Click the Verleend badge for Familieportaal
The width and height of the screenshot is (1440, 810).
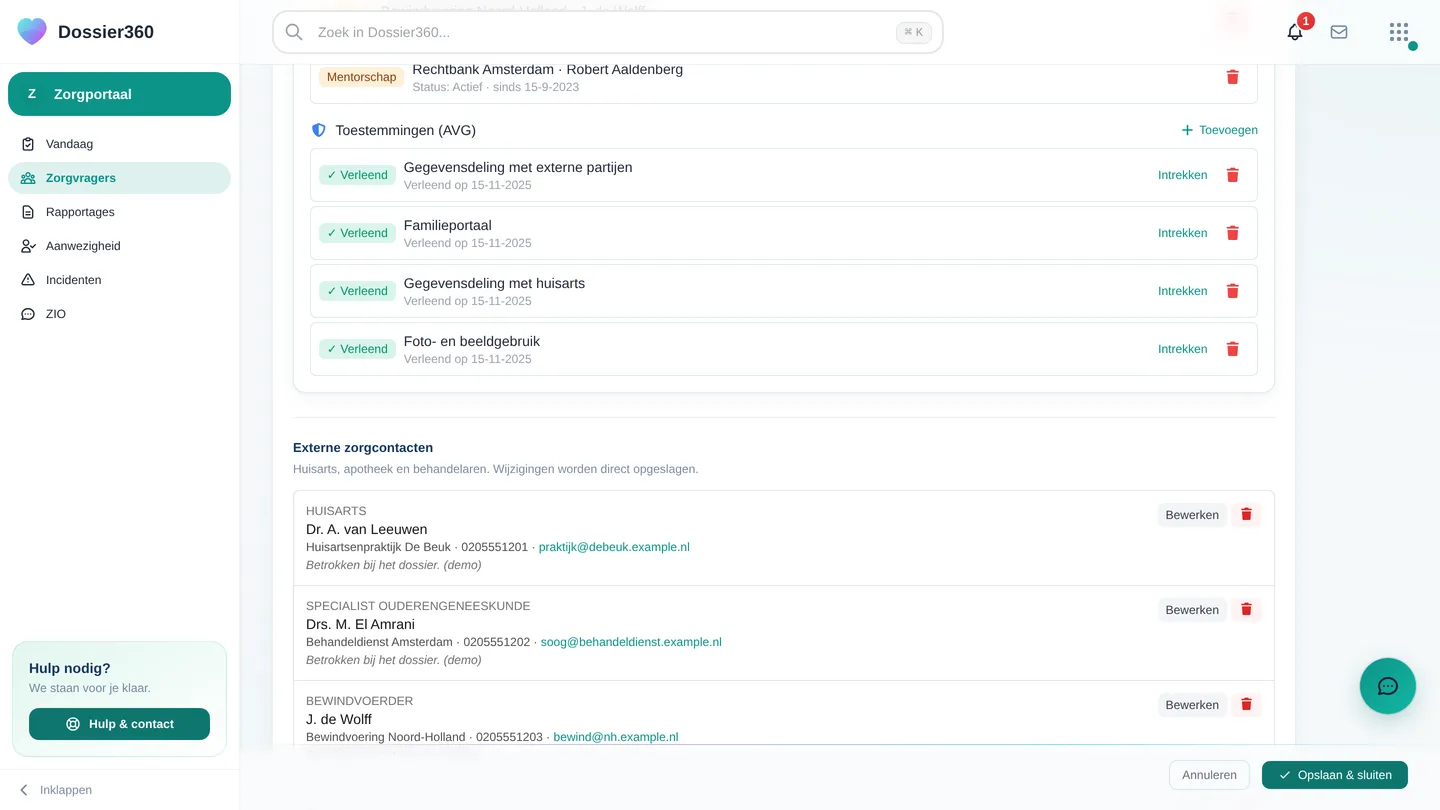357,233
